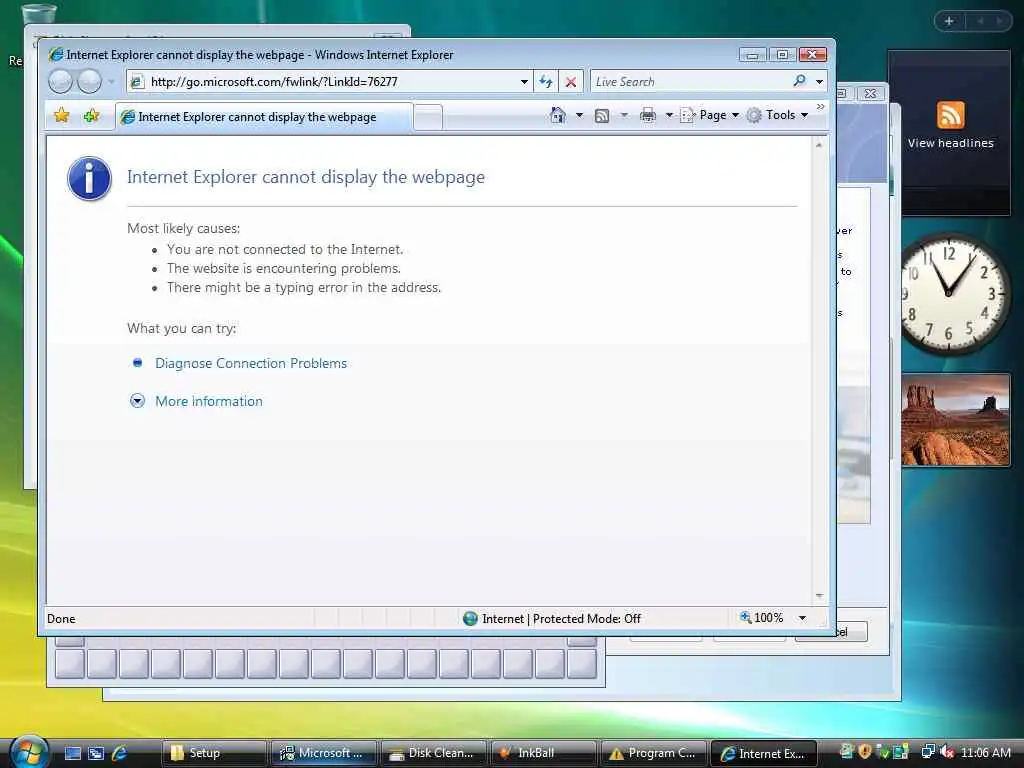Launch Internet Explorer from quick launch

[120, 754]
